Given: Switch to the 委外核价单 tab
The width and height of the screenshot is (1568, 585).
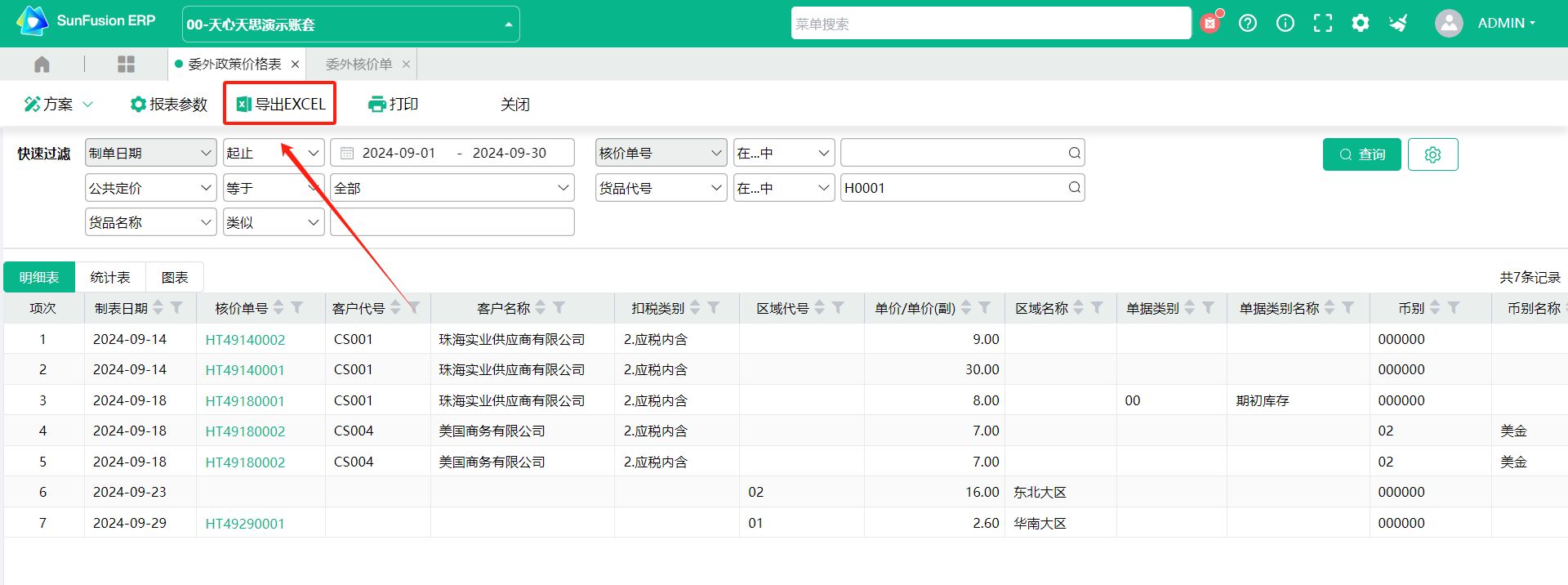Looking at the screenshot, I should click(359, 64).
